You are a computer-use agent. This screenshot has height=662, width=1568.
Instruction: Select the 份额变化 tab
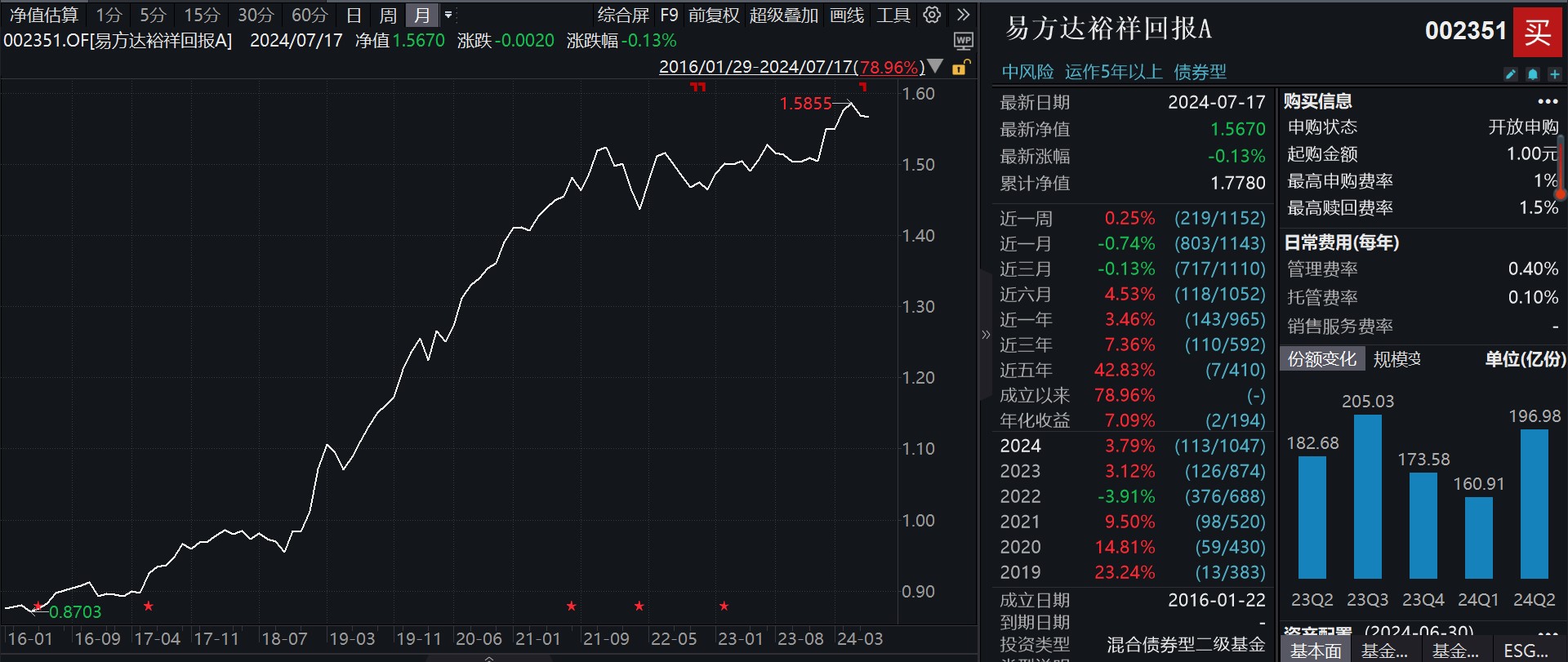[x=1322, y=359]
